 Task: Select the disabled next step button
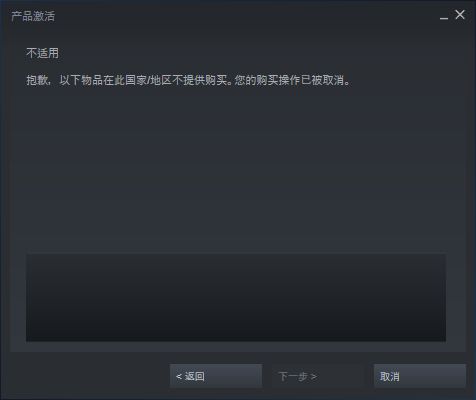pos(317,376)
